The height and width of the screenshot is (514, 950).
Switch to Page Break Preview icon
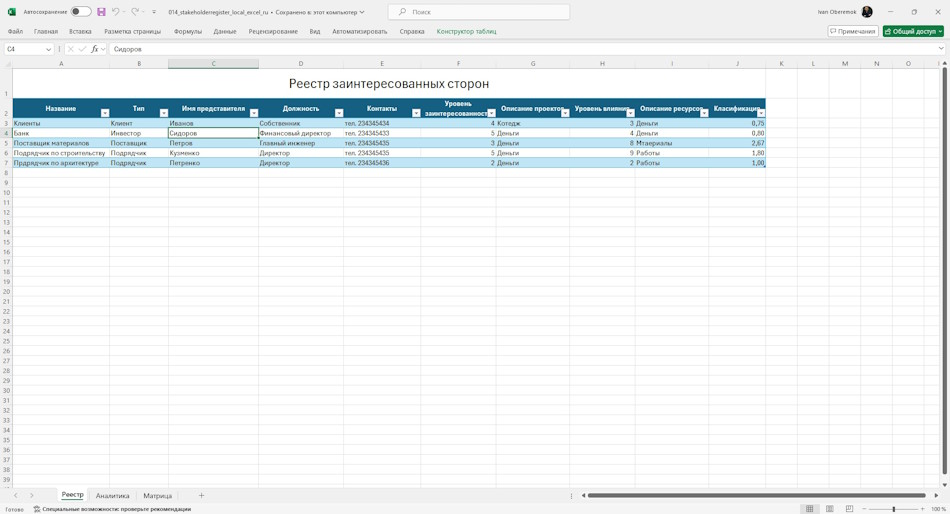tap(849, 509)
